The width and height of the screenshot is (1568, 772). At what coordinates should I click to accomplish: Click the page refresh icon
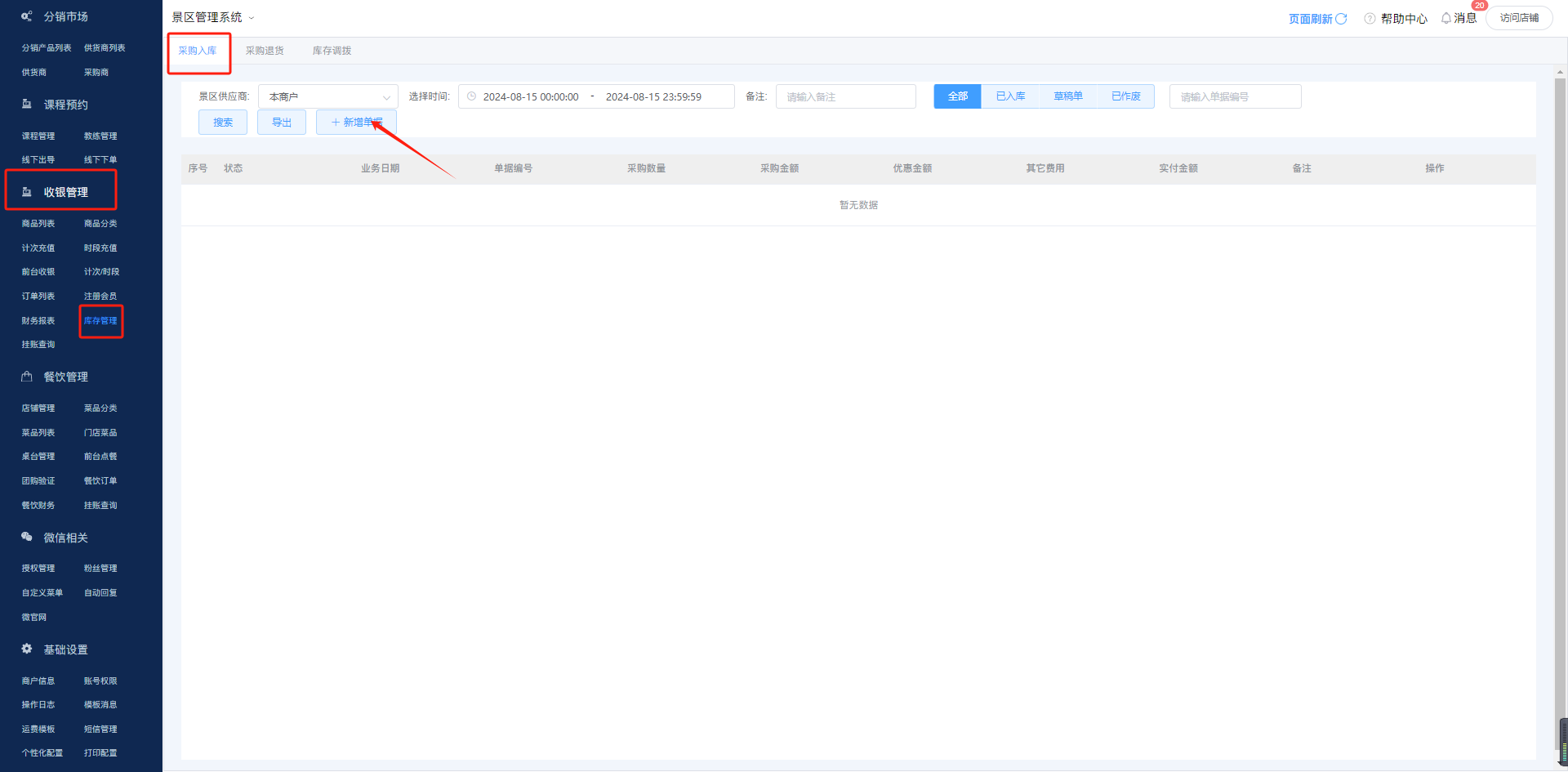click(1341, 18)
